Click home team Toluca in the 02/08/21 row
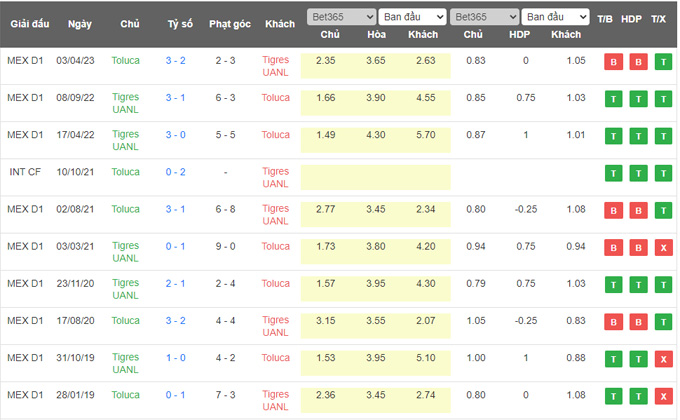This screenshot has width=680, height=420. coord(126,209)
